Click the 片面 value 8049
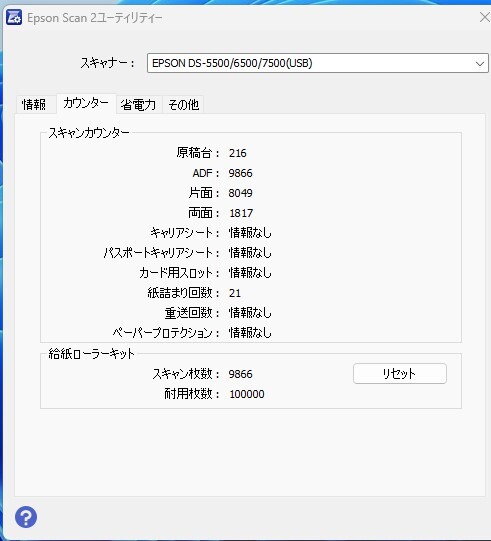The height and width of the screenshot is (541, 491). 240,193
